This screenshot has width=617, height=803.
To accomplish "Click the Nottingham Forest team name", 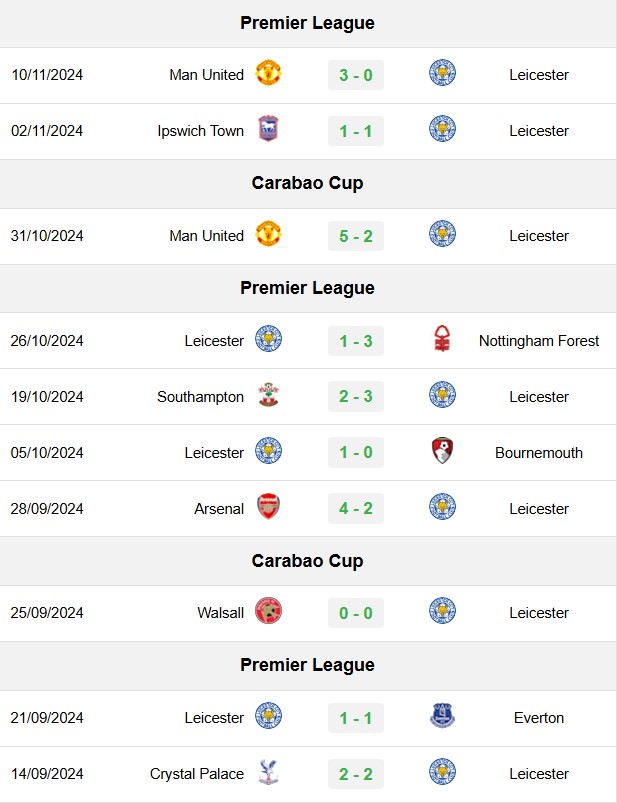I will 539,341.
